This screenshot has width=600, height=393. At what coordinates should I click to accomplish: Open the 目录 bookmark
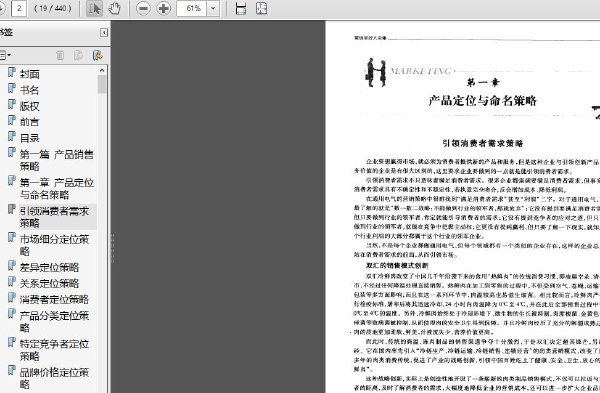[29, 138]
